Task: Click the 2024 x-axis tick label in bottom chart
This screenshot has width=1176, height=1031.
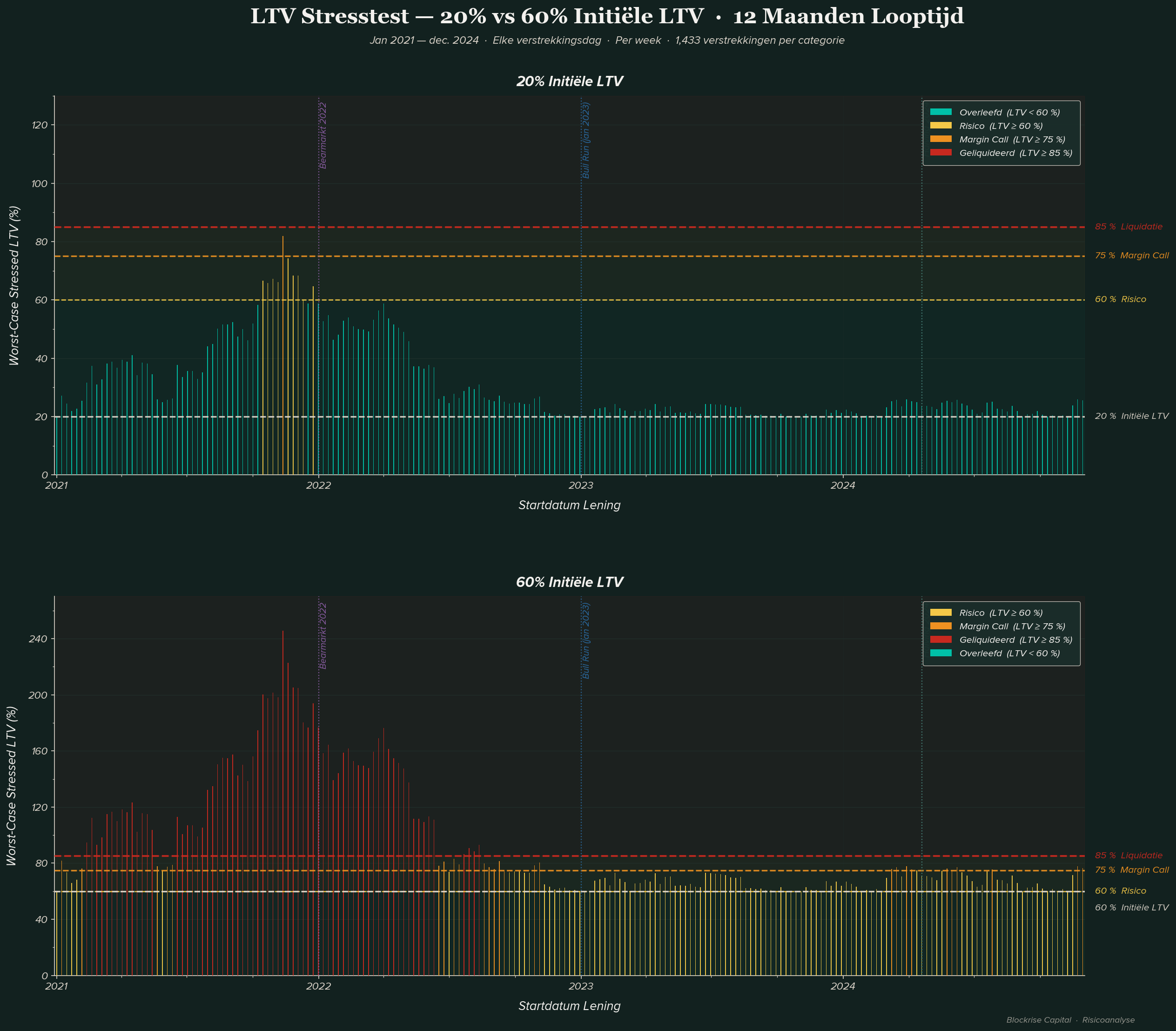Action: tap(842, 986)
